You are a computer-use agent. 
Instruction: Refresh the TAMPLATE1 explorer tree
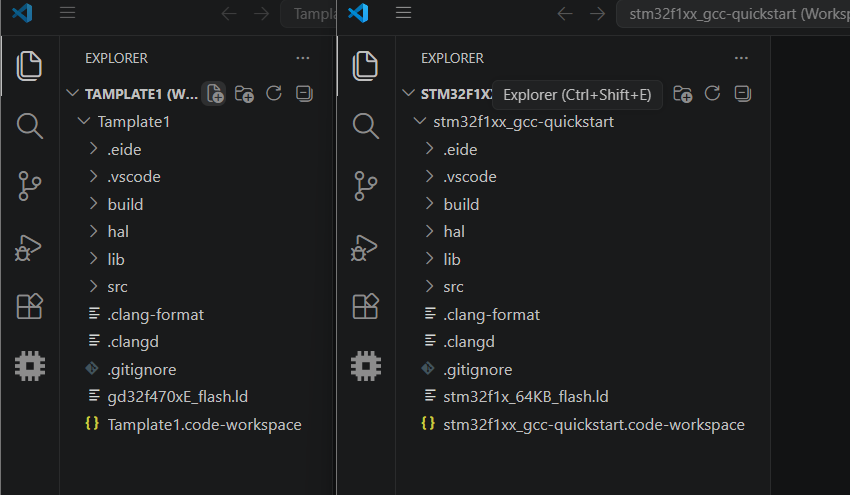(x=274, y=93)
